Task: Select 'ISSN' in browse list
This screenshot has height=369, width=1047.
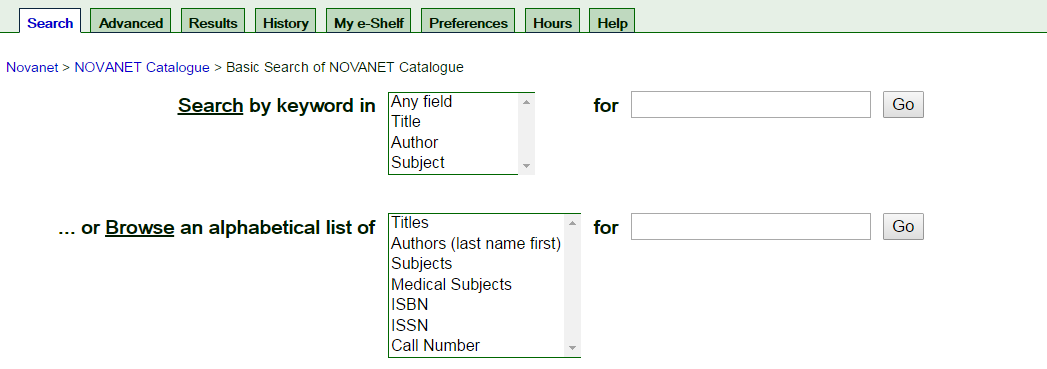Action: [476, 326]
